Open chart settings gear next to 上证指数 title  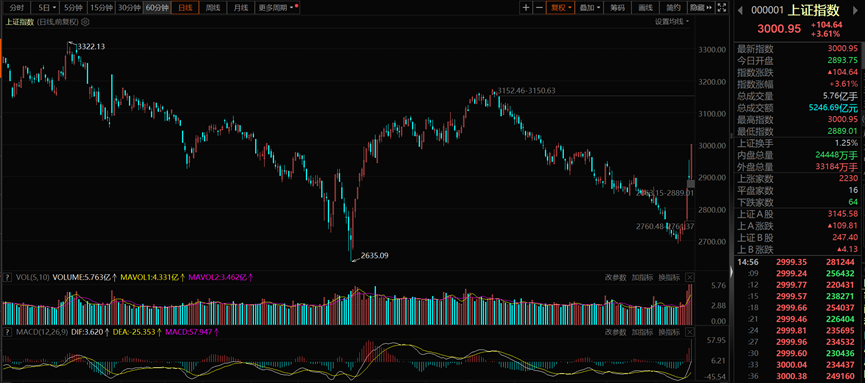coord(86,22)
